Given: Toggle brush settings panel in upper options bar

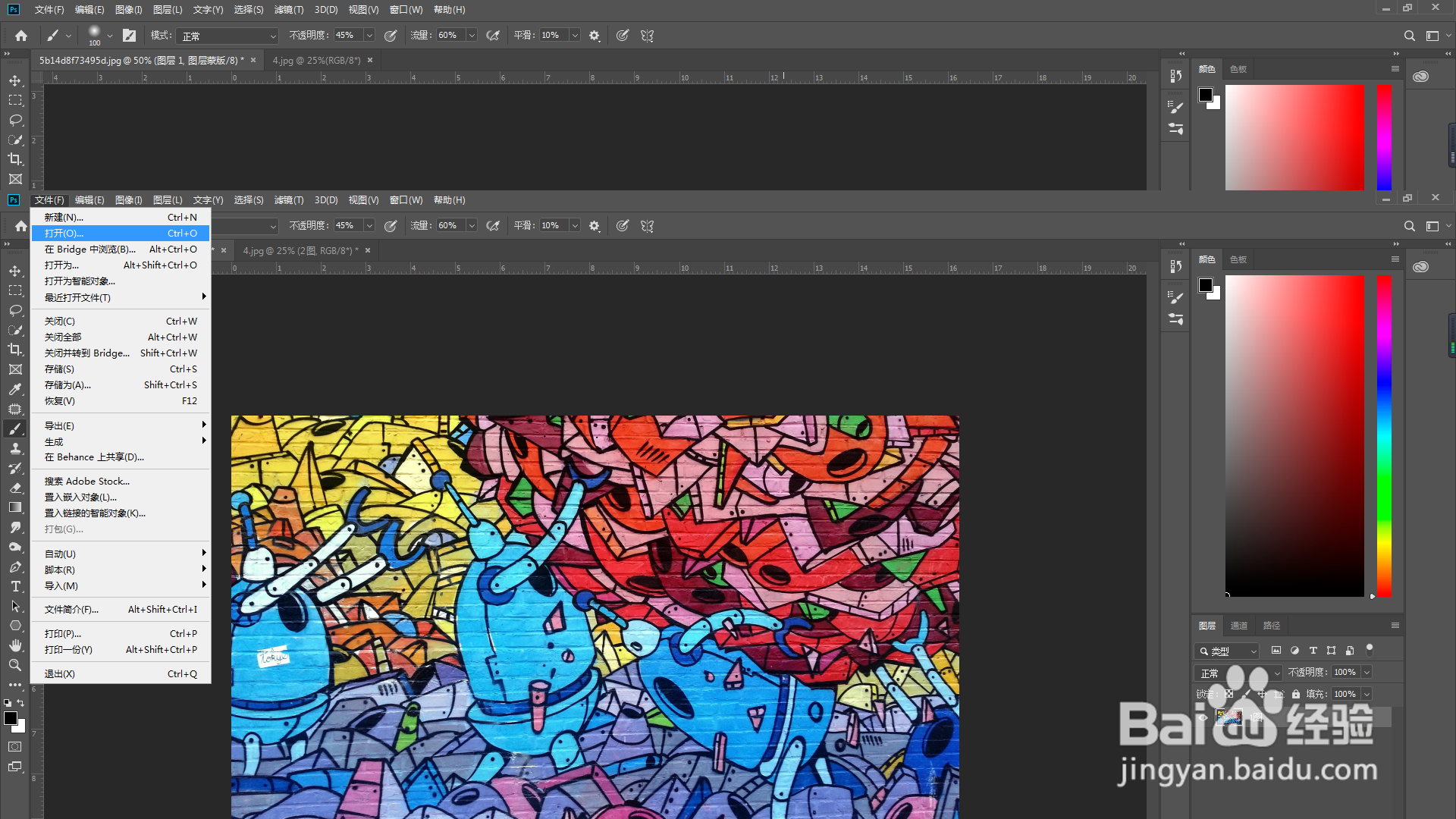Looking at the screenshot, I should [x=129, y=36].
